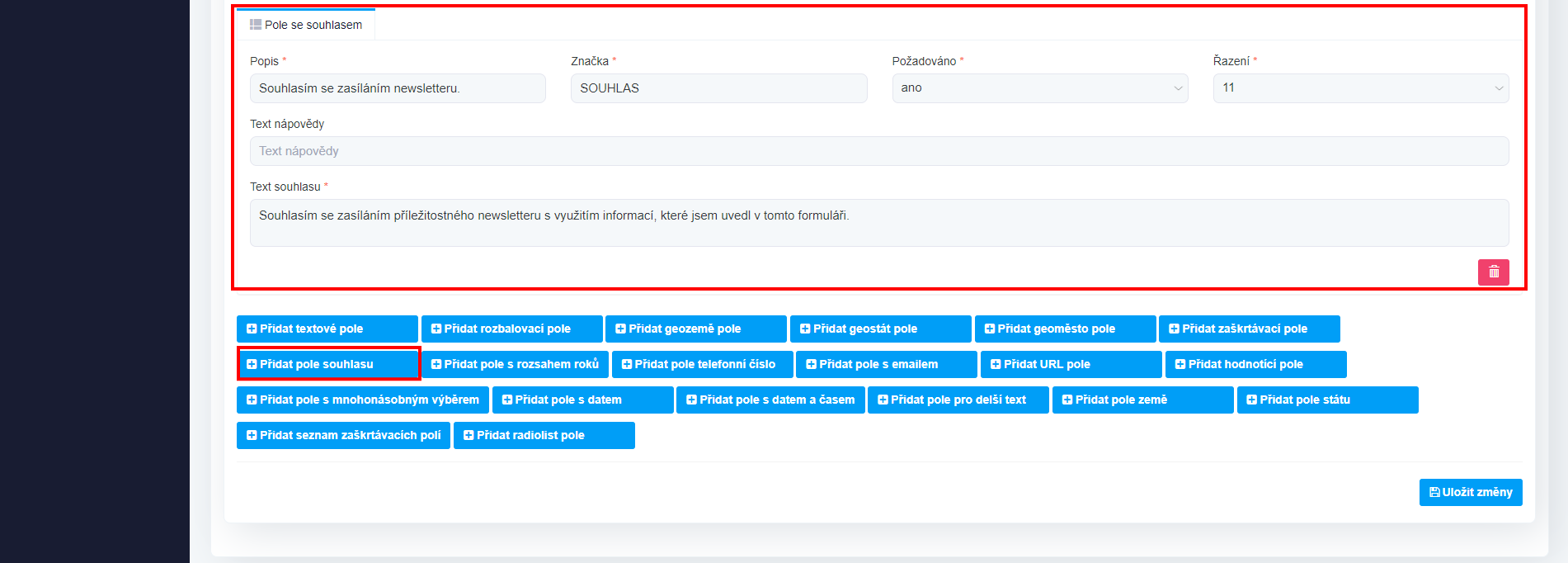Image resolution: width=1568 pixels, height=563 pixels.
Task: Click Přidat URL pole button
Action: 1071,364
